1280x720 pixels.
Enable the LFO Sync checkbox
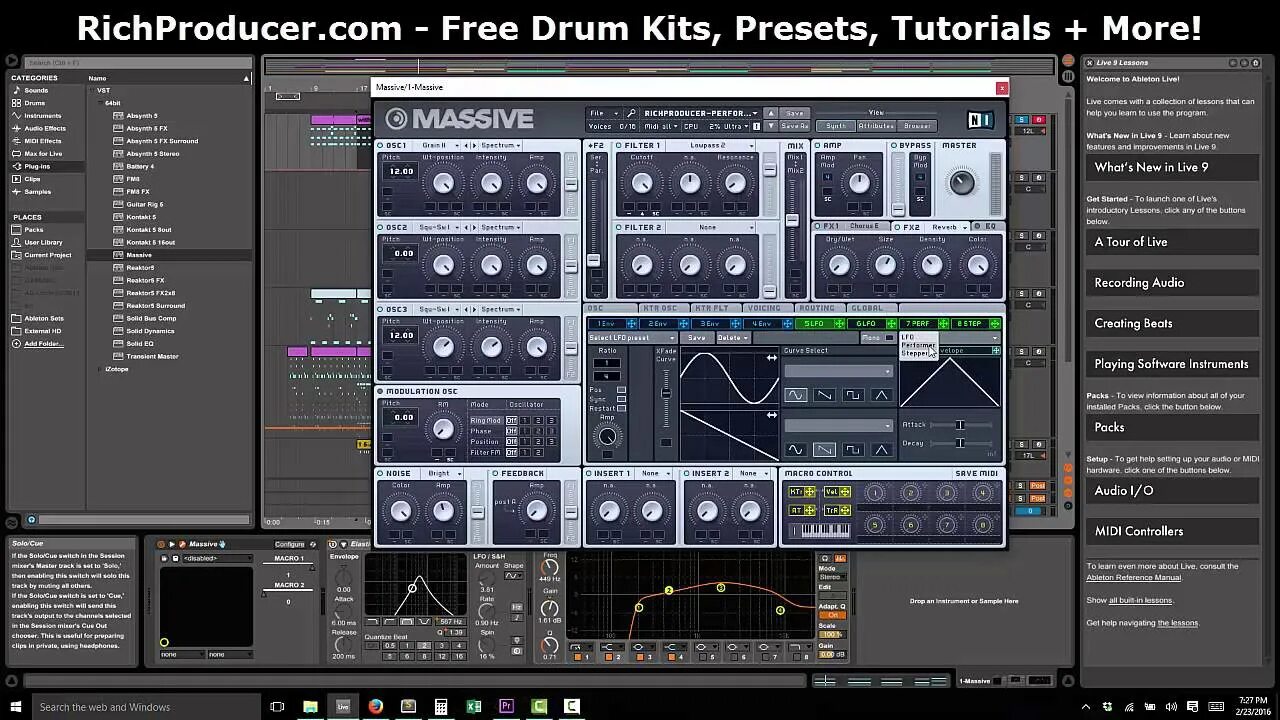click(621, 399)
